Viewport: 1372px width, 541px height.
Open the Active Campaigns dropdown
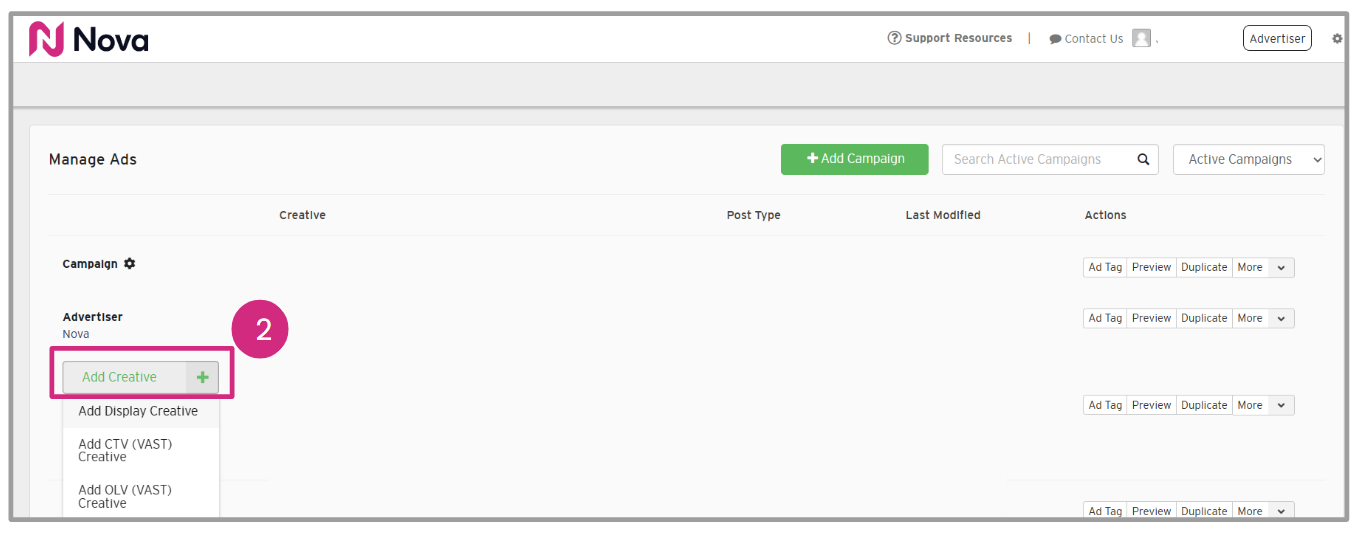tap(1248, 160)
